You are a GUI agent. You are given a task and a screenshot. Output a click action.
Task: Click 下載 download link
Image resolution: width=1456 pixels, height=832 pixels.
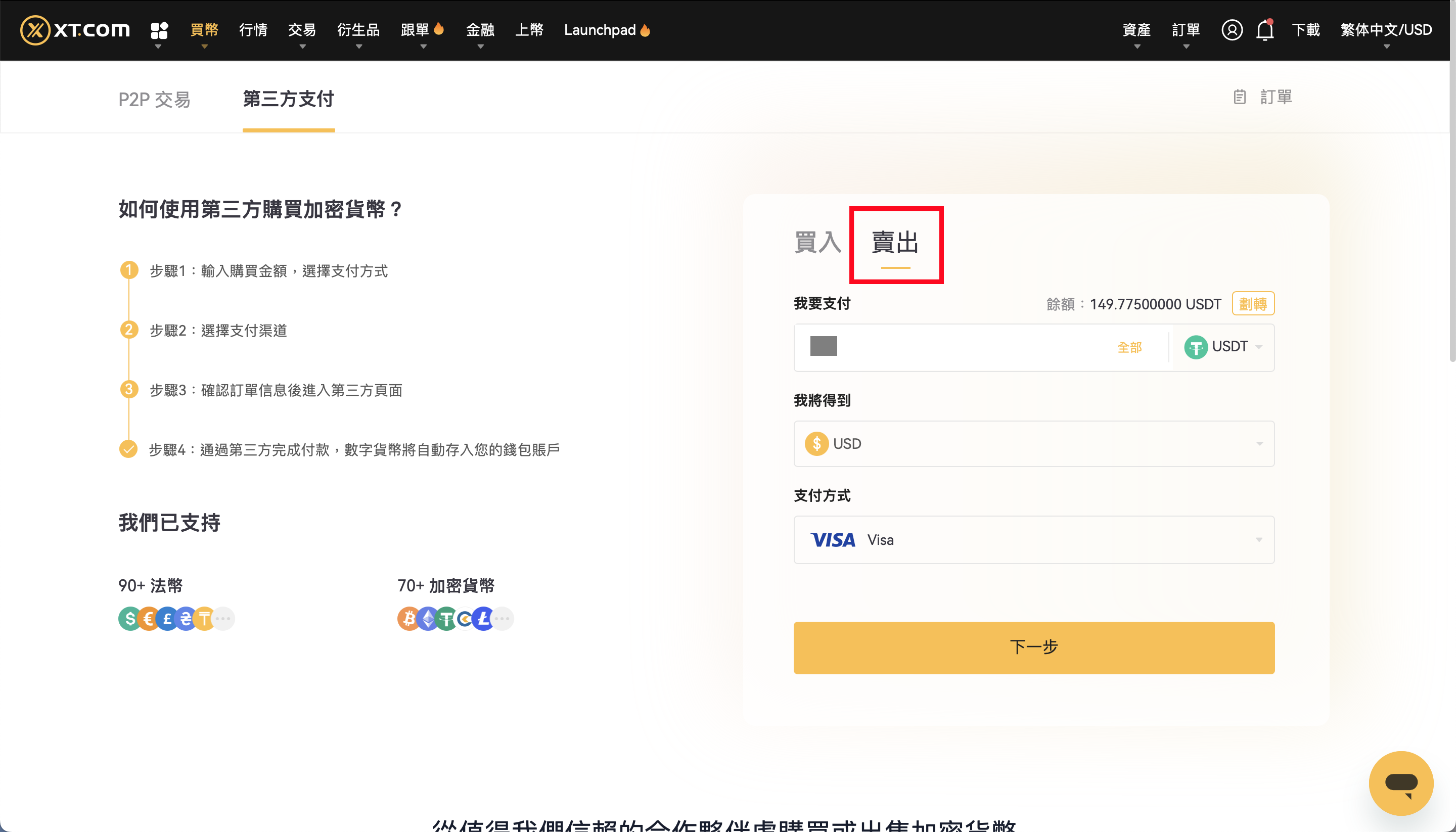click(x=1306, y=30)
